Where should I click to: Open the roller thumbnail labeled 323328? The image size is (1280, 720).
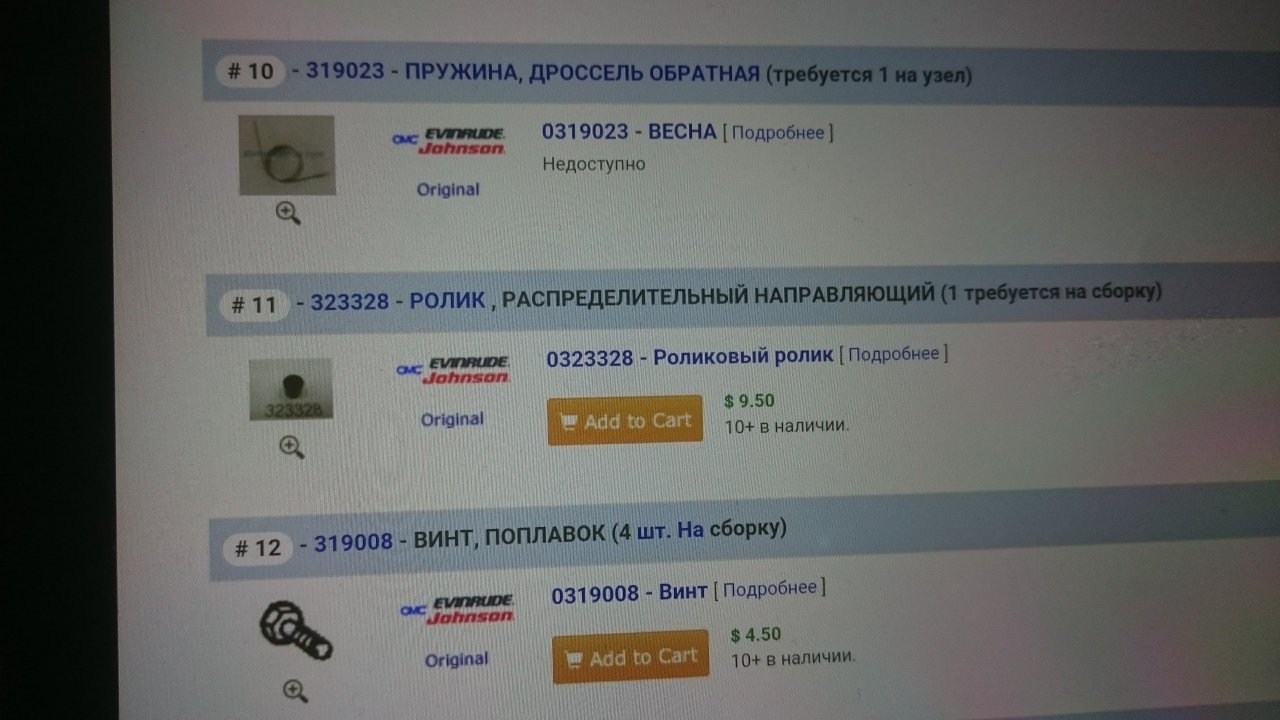pyautogui.click(x=291, y=389)
